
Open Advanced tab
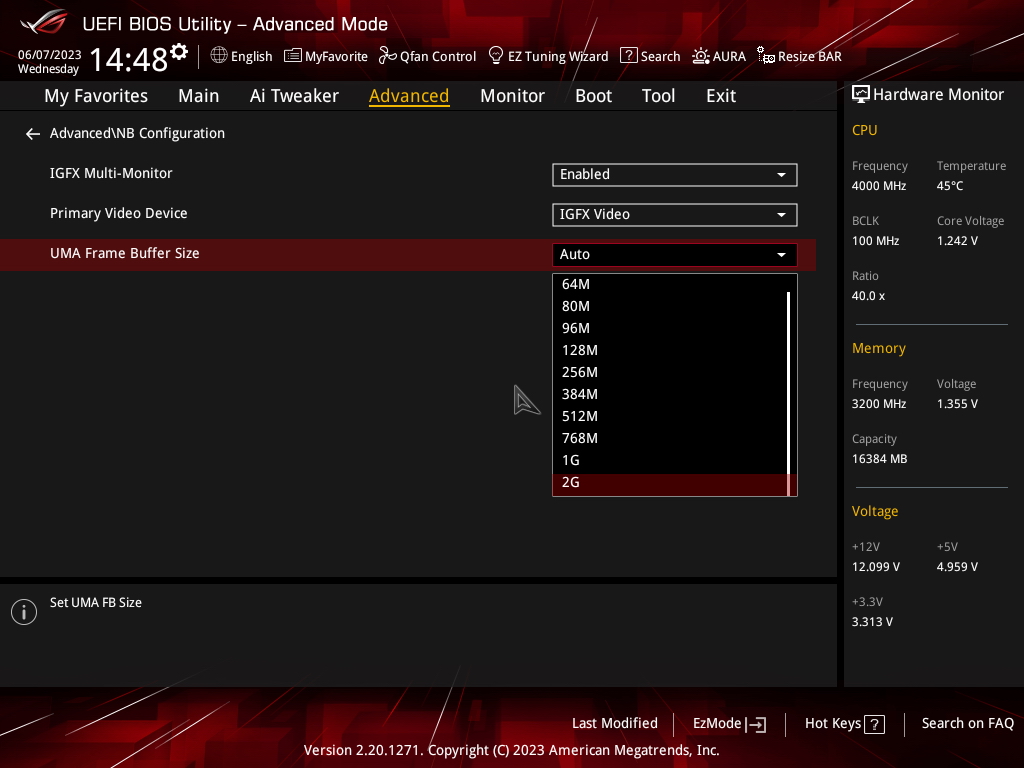[409, 96]
